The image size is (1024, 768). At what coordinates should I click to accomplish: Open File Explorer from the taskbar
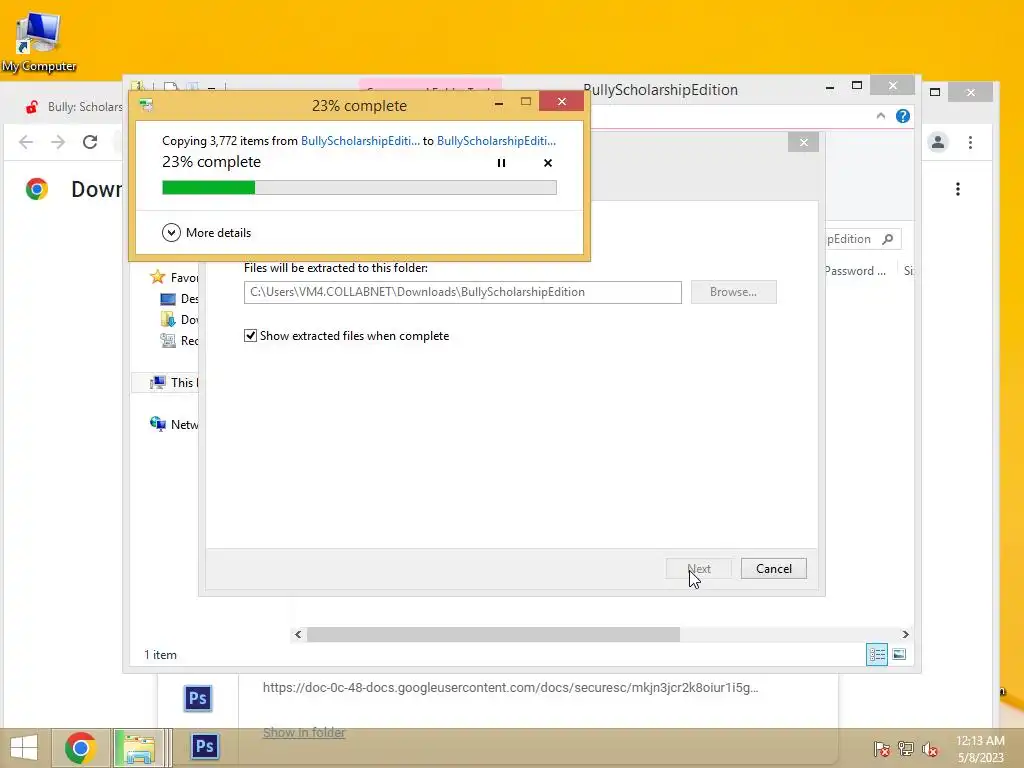coord(140,748)
